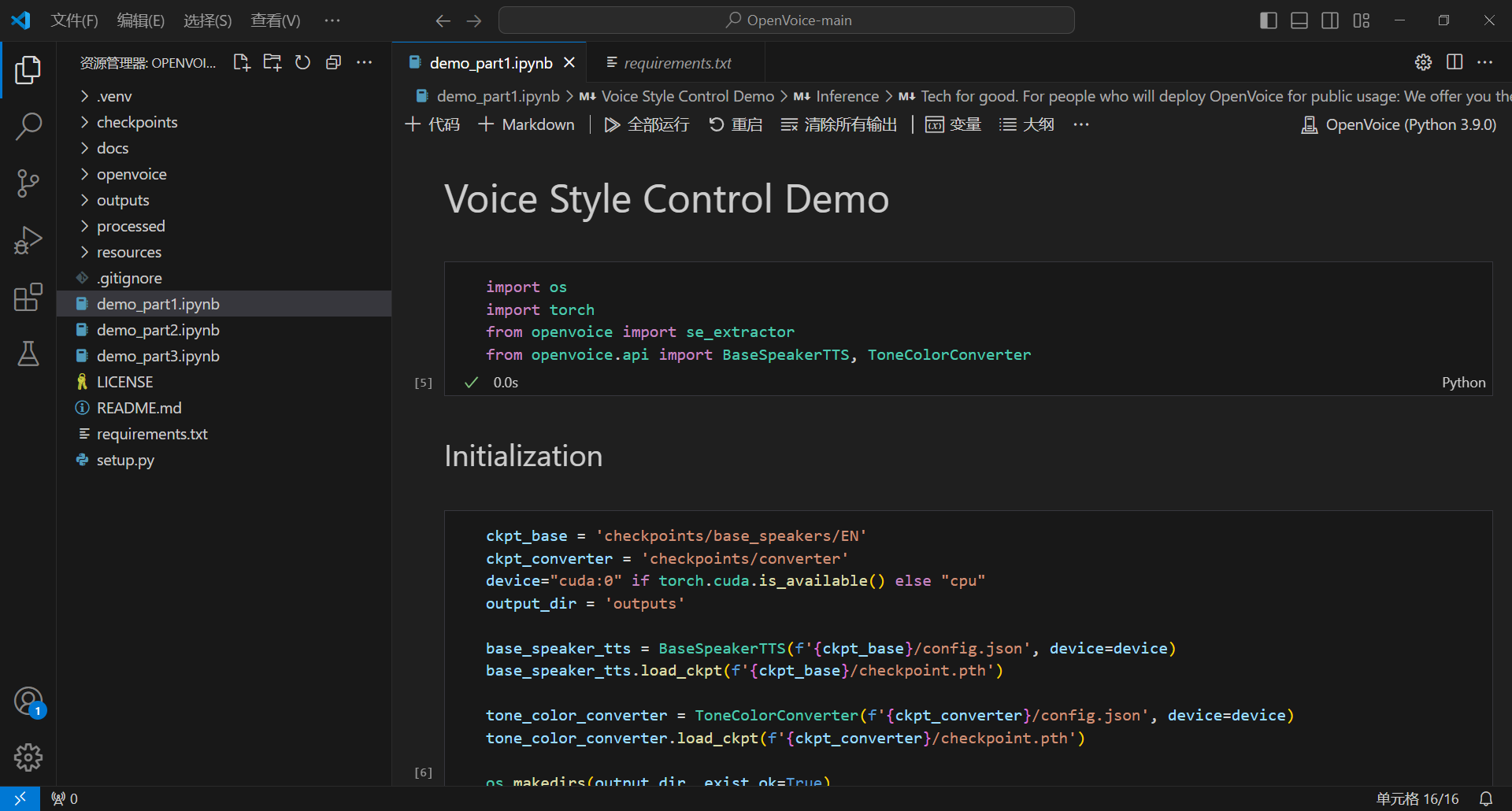Open Explorer views and more actions menu
The width and height of the screenshot is (1512, 811).
tap(365, 62)
